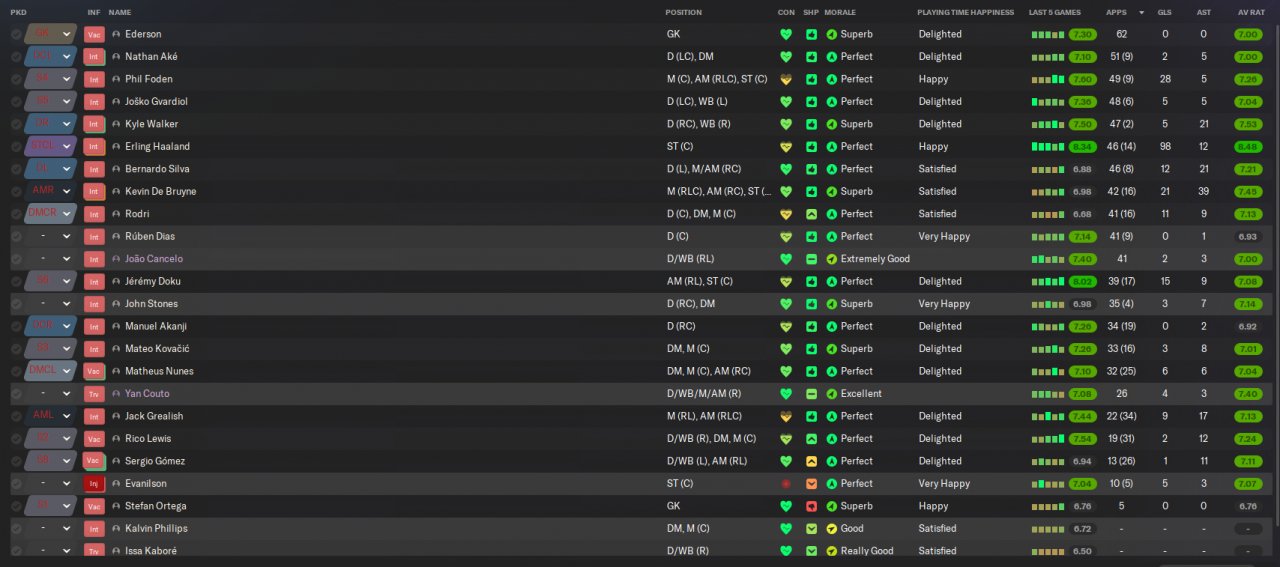1280x567 pixels.
Task: Open Yan Couto's unassigned position dropdown
Action: click(52, 394)
